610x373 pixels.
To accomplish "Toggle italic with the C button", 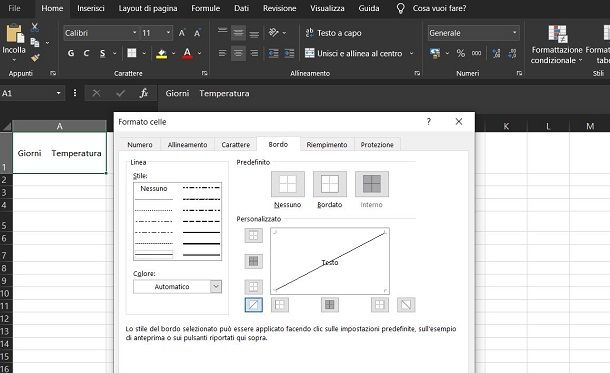I will [86, 53].
